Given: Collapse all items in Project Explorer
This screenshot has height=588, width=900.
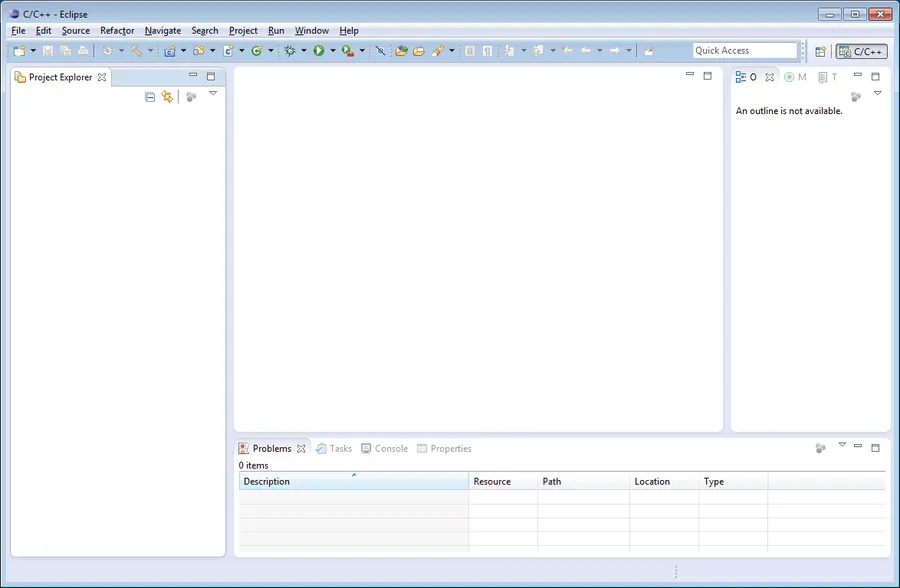Looking at the screenshot, I should pyautogui.click(x=150, y=97).
